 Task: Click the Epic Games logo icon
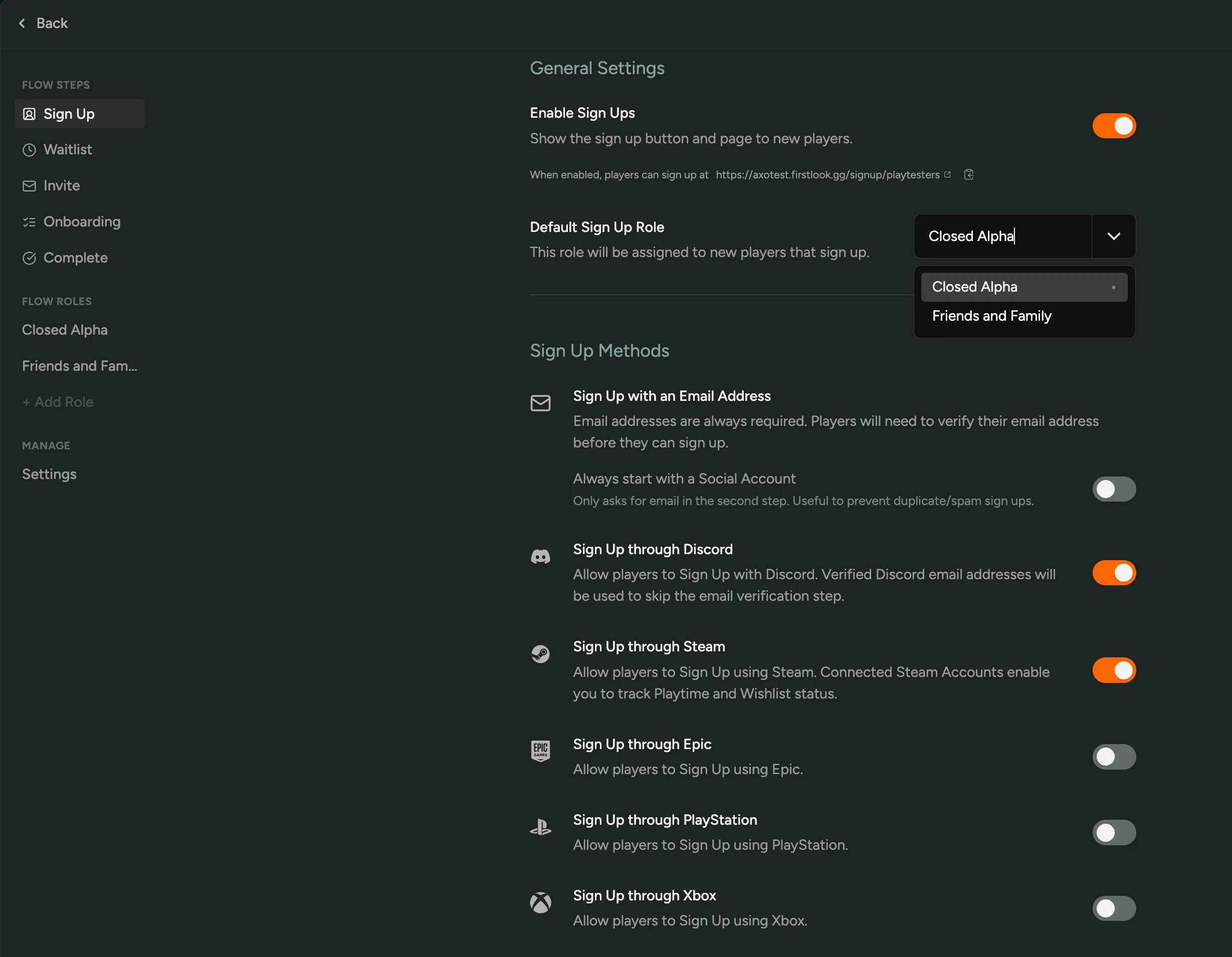540,751
